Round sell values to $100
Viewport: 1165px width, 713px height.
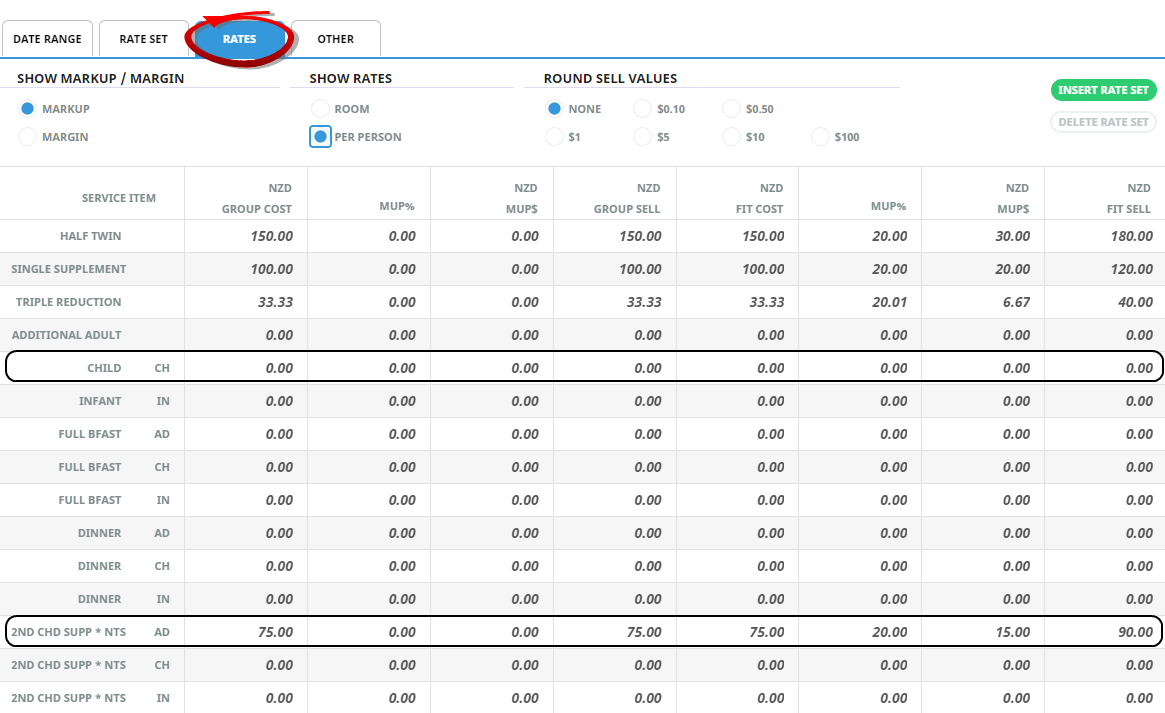coord(820,137)
